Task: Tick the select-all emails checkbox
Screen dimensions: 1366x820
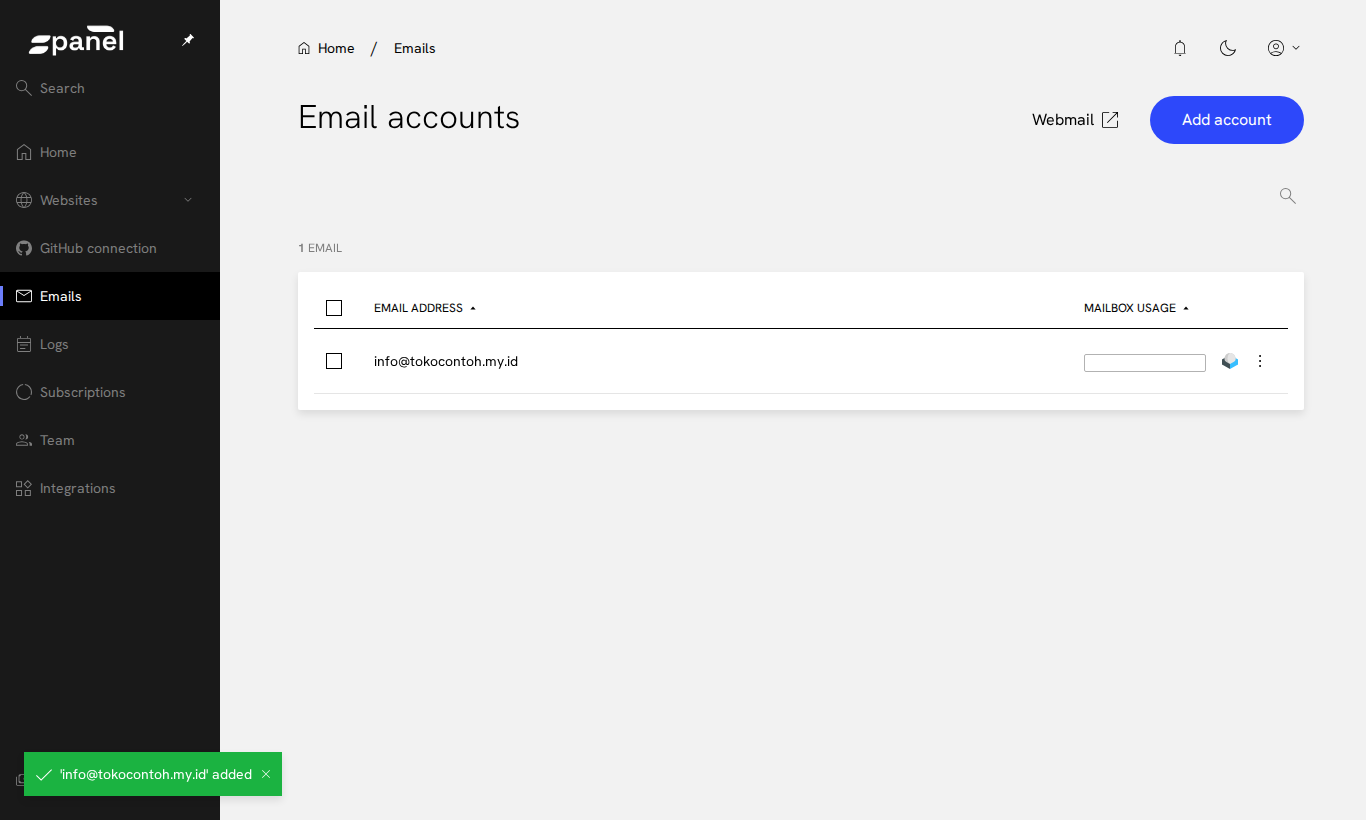Action: click(334, 308)
